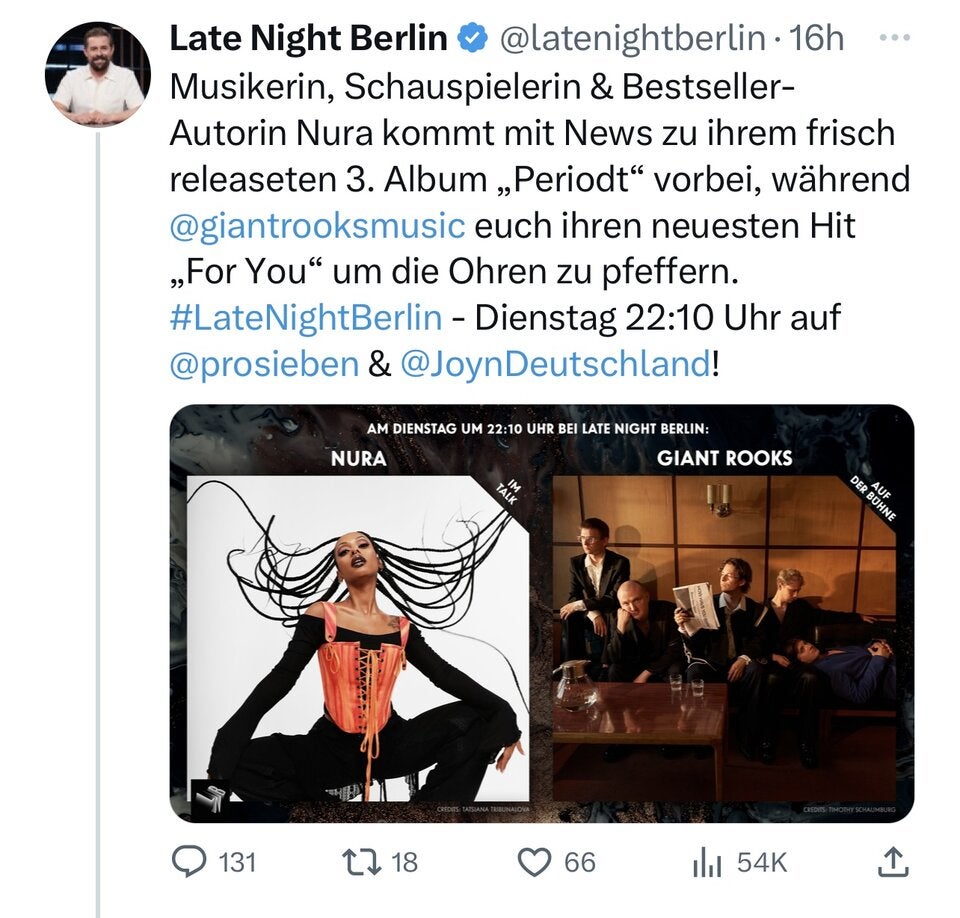
Task: Like the tweet with the heart icon
Action: tap(539, 860)
